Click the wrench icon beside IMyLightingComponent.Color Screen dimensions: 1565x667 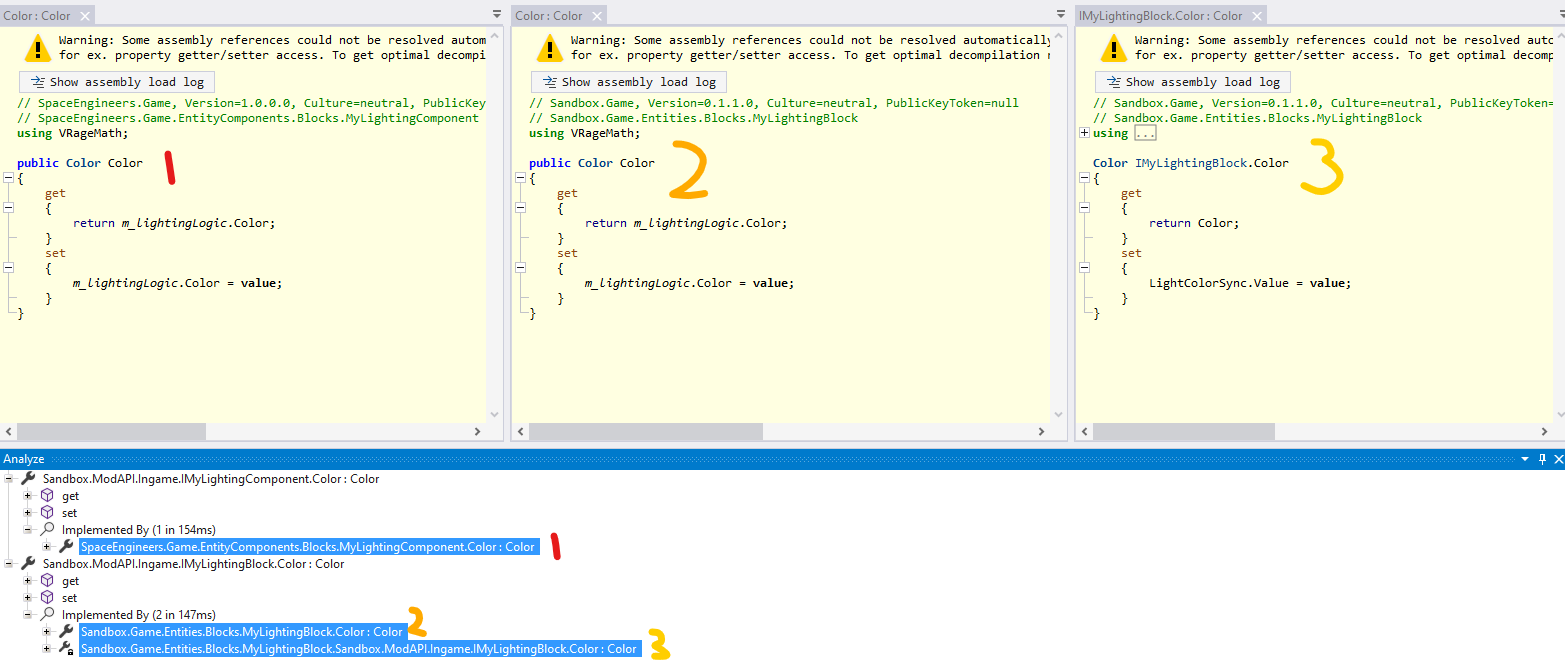pos(28,479)
